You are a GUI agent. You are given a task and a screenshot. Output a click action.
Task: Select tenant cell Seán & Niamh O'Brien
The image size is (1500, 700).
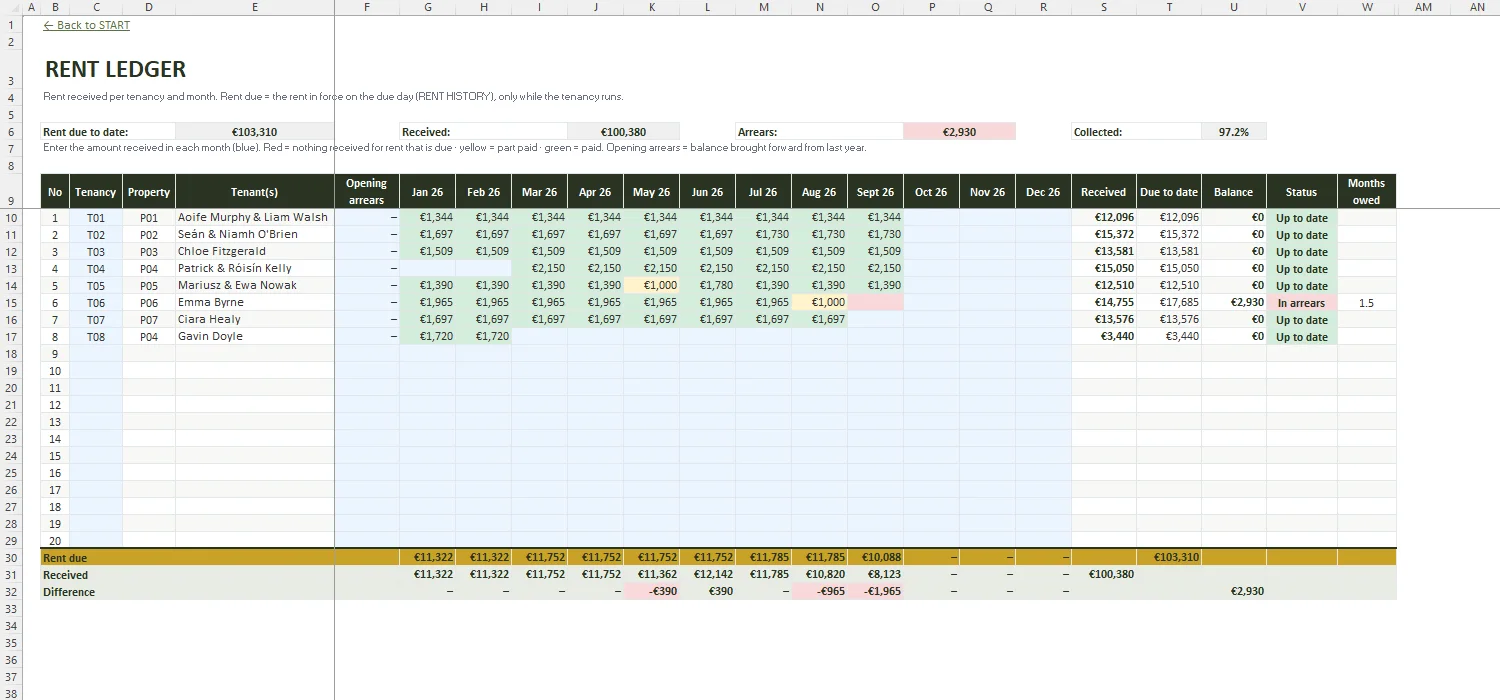tap(255, 234)
